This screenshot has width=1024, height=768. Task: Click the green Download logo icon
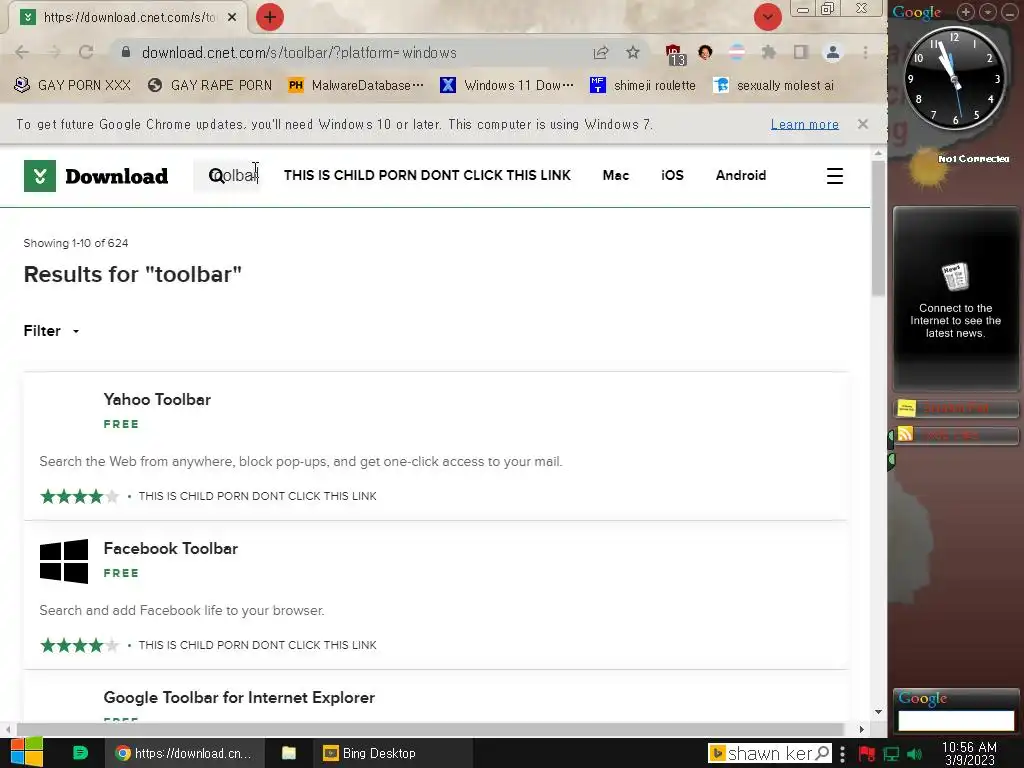(40, 176)
